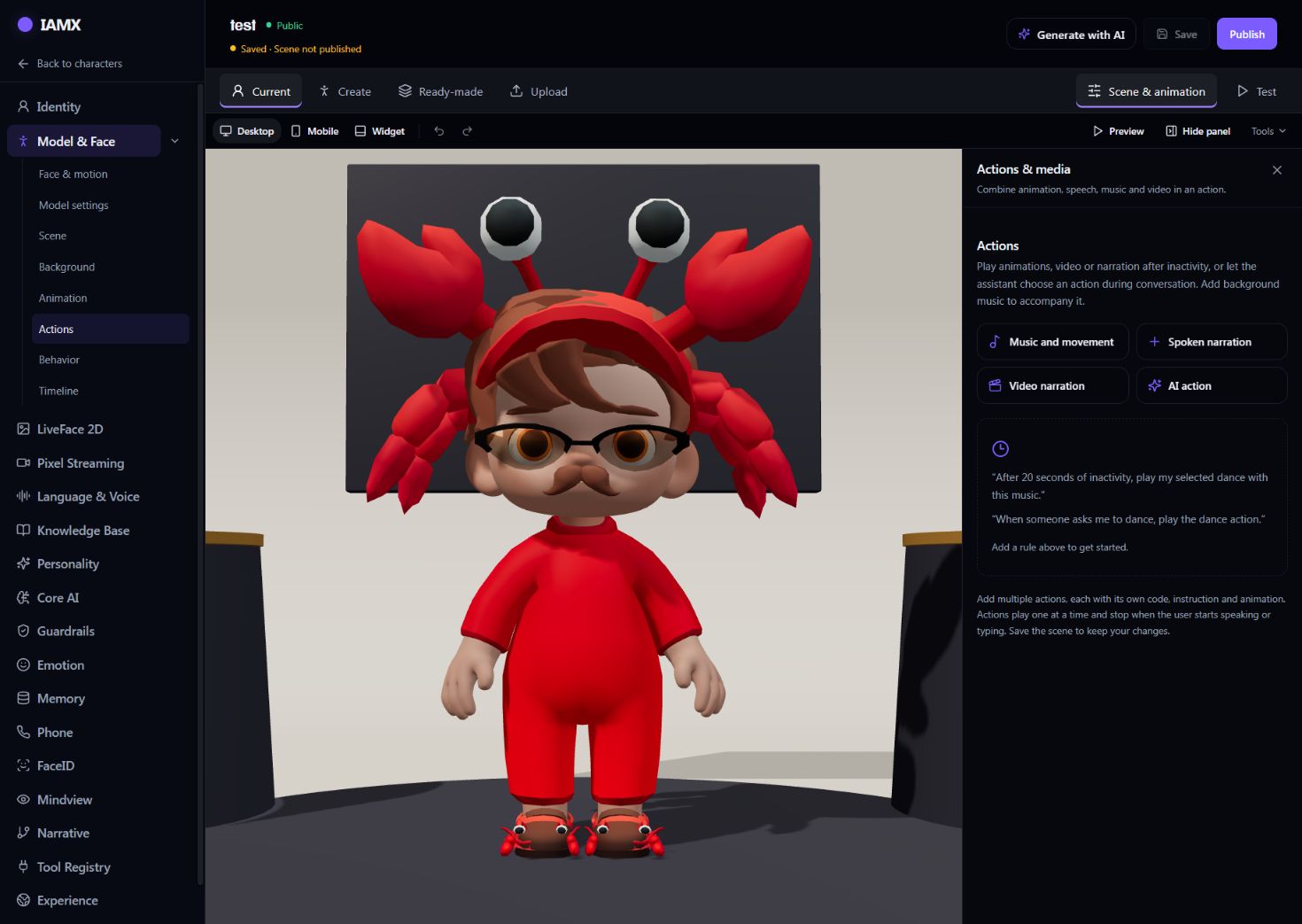Click the undo arrow icon

click(x=438, y=131)
